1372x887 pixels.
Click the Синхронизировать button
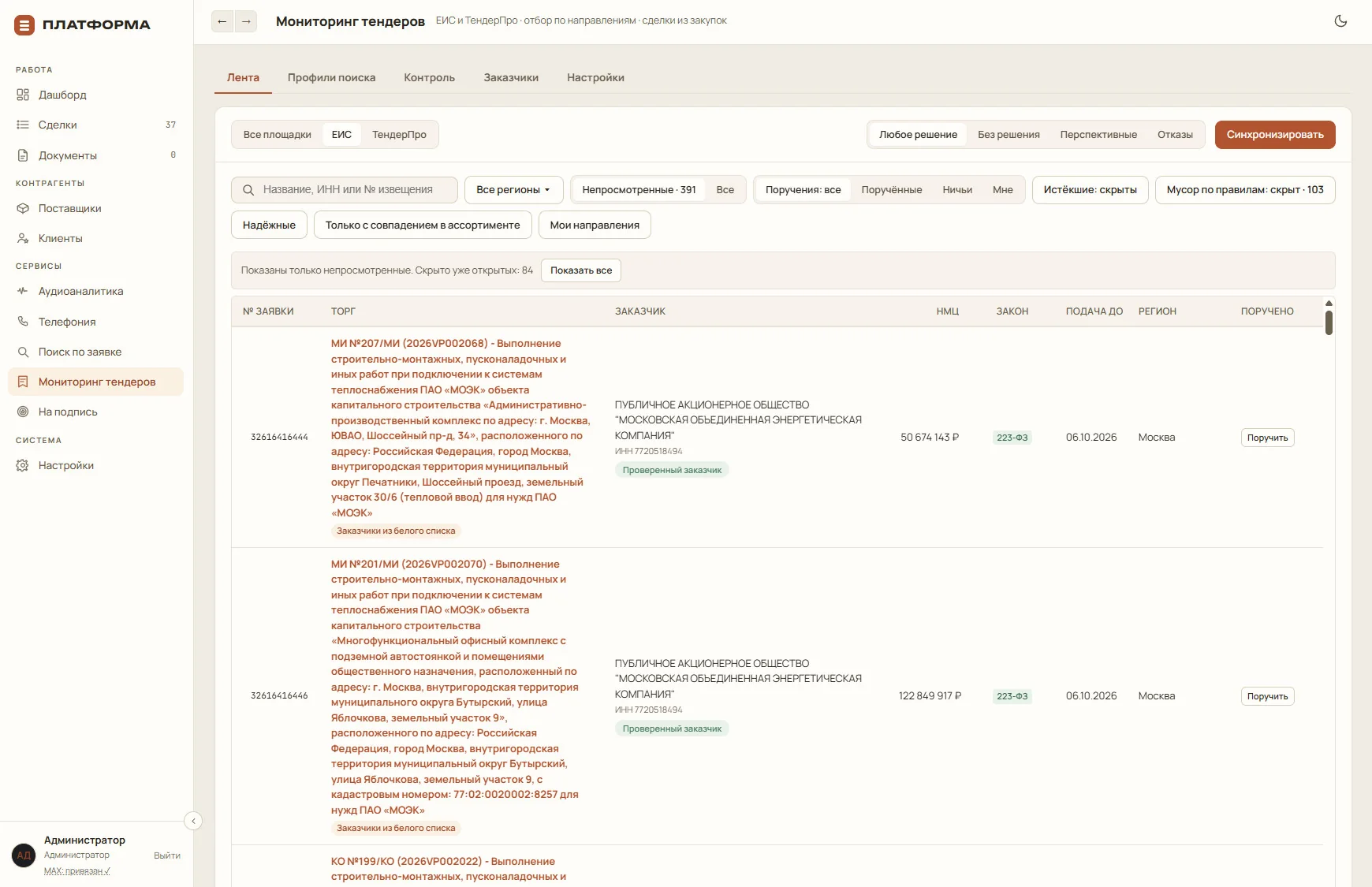pyautogui.click(x=1275, y=135)
